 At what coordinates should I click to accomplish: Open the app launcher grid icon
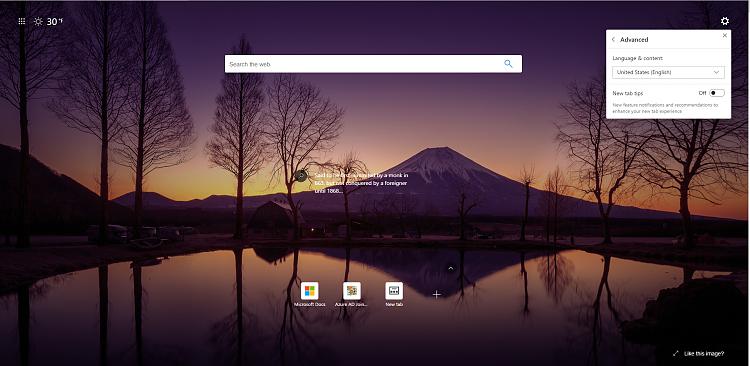(x=22, y=21)
